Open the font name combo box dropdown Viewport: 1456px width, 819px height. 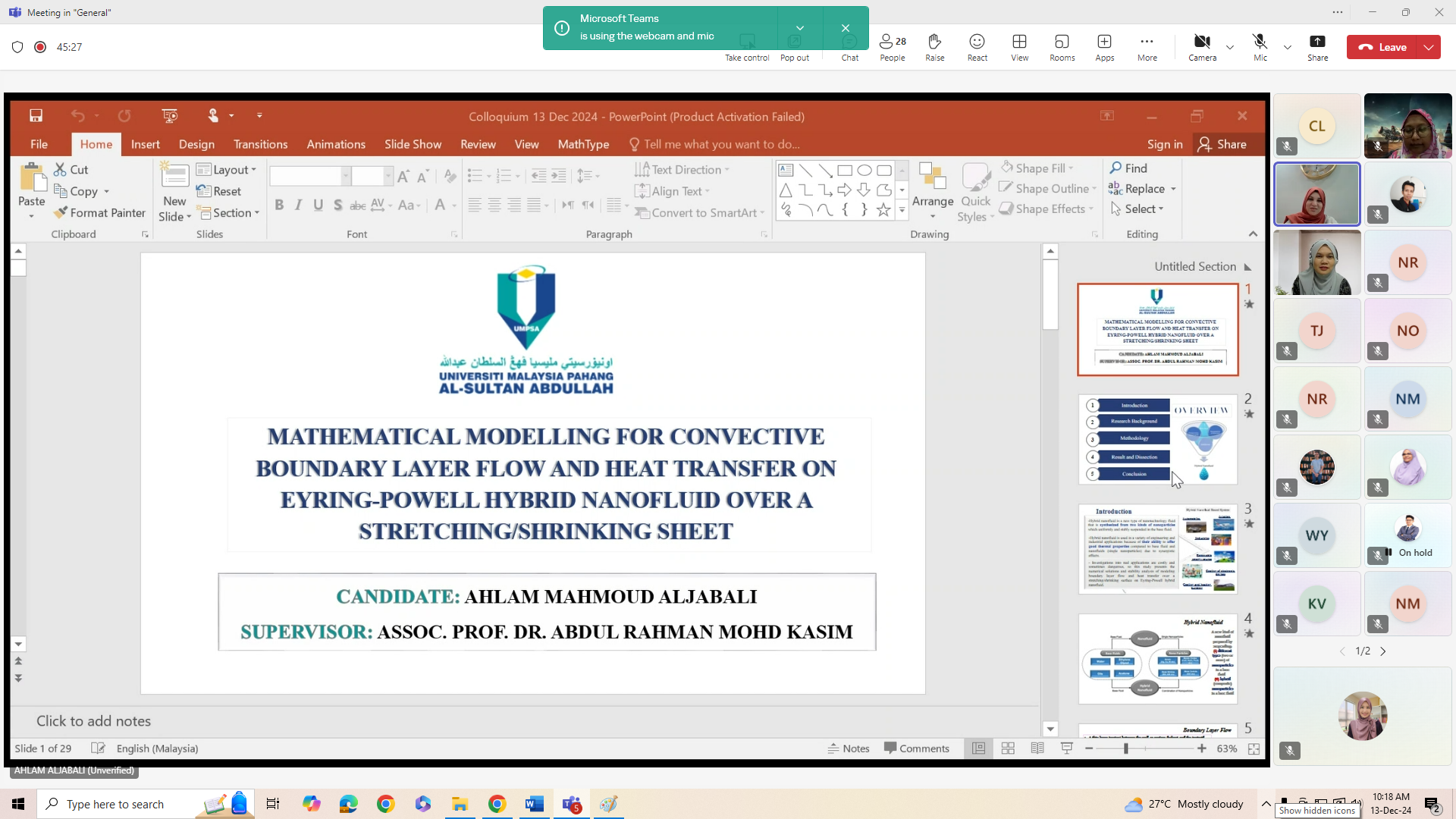(346, 177)
